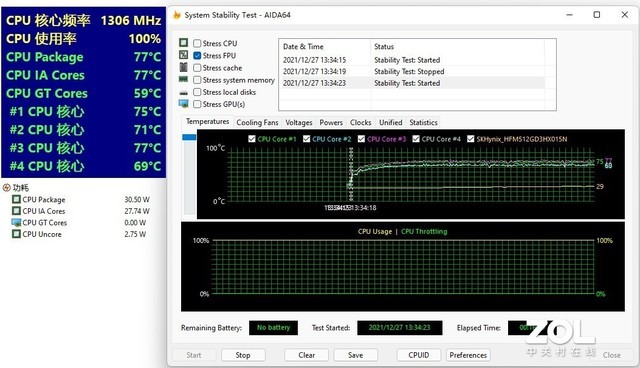Select log row dated 2021/12/27 13:34:15
The image size is (640, 368).
[x=413, y=60]
